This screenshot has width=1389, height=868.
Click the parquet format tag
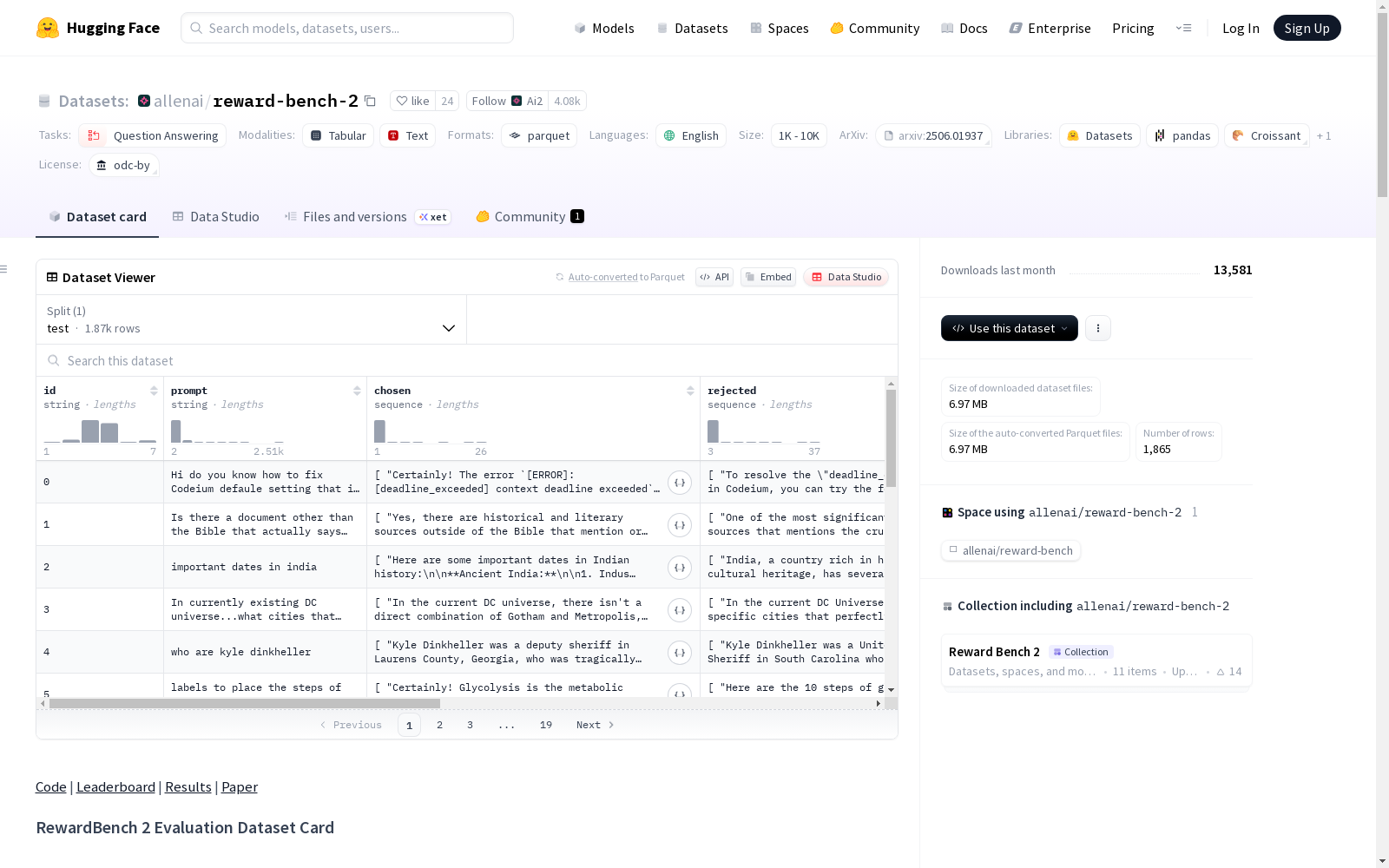click(x=539, y=135)
